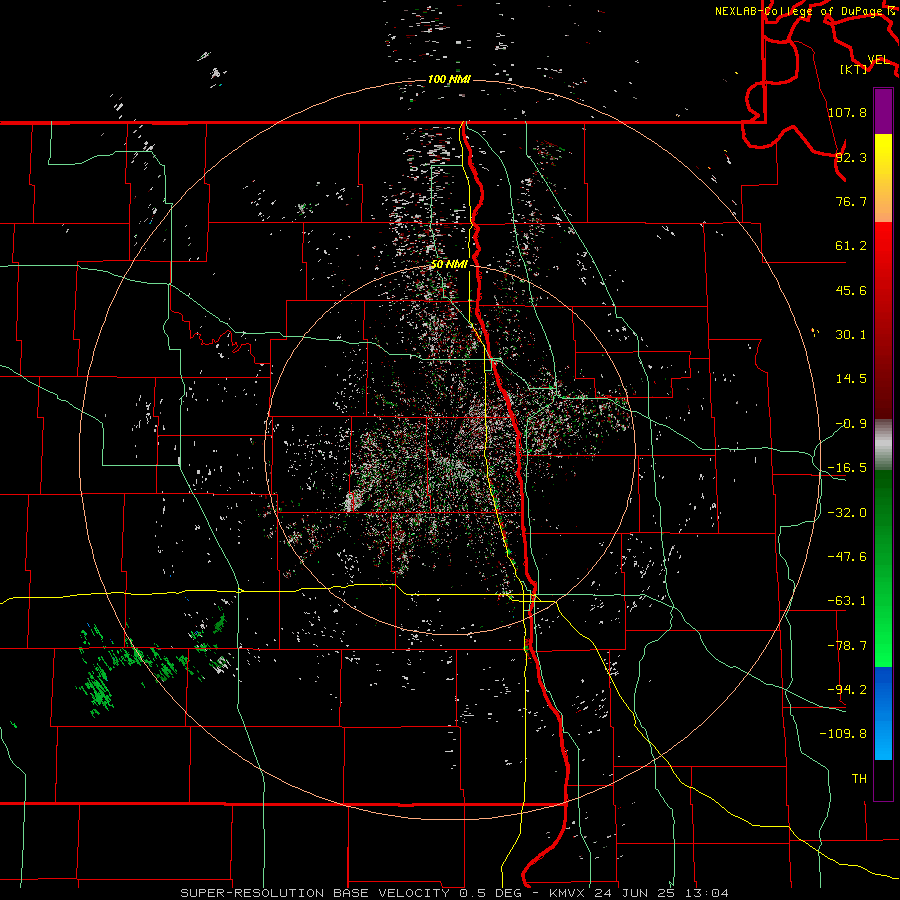Click the VEL legend title
Viewport: 900px width, 900px height.
coord(878,60)
